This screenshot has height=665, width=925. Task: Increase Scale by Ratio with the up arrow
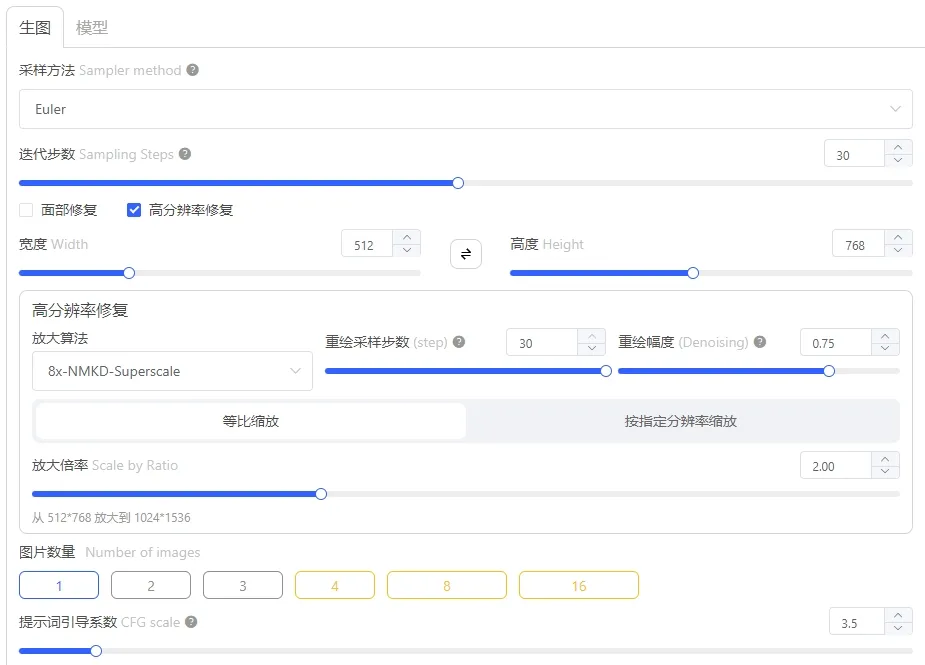tap(885, 460)
